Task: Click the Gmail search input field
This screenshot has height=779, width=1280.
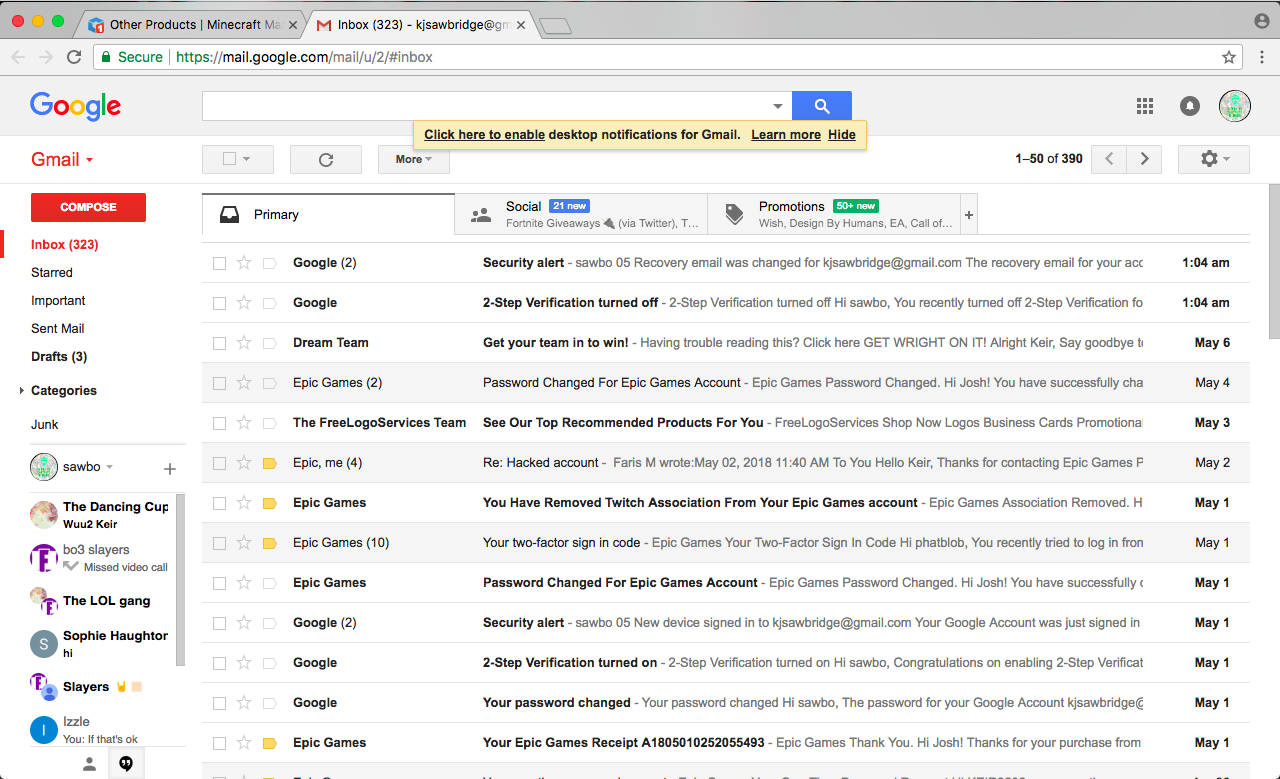Action: pos(486,106)
